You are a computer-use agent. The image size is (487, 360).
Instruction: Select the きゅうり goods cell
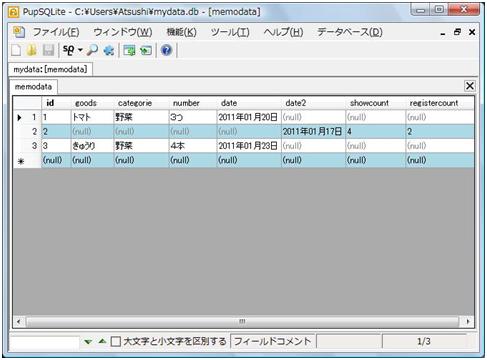pos(92,146)
